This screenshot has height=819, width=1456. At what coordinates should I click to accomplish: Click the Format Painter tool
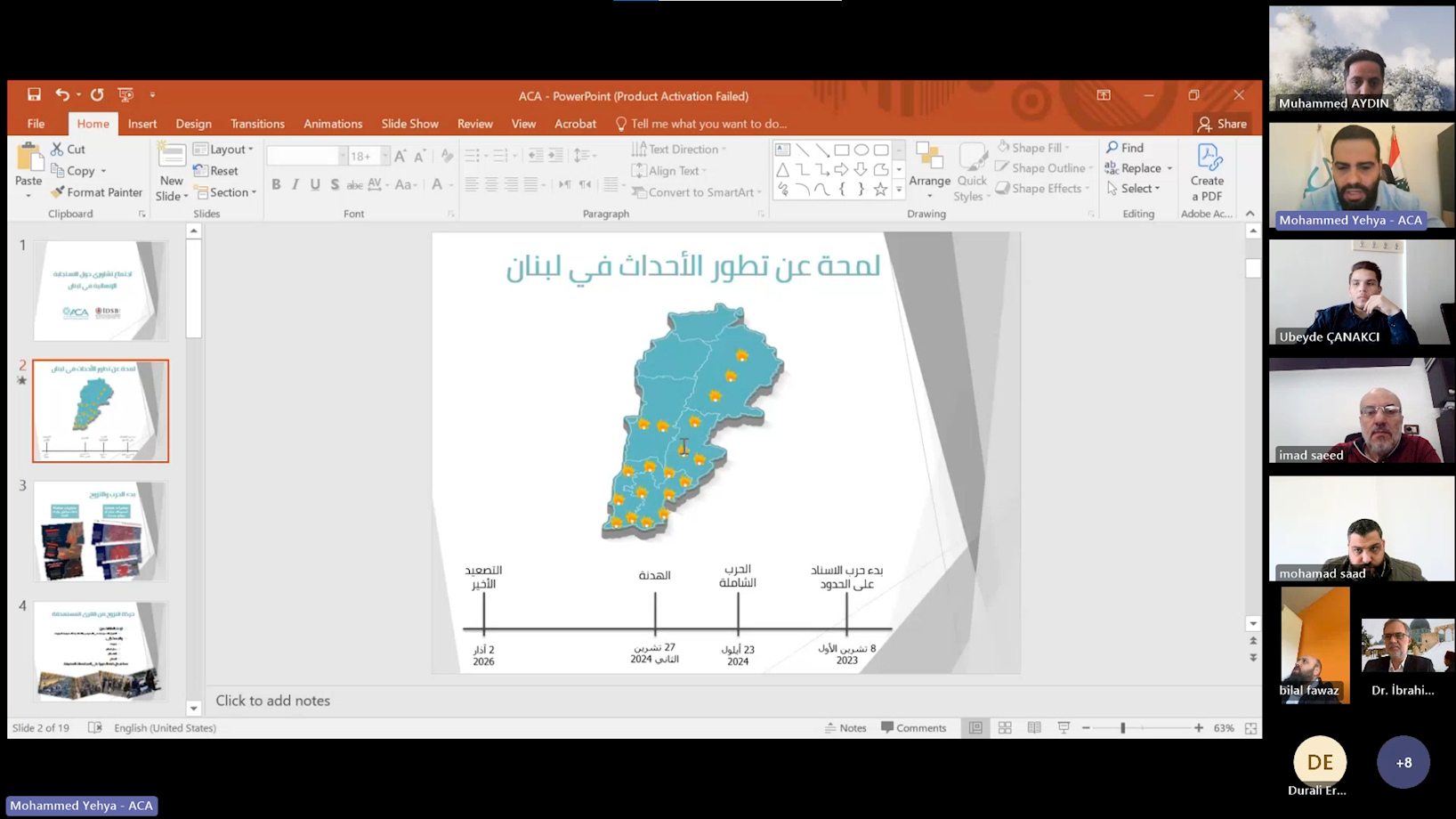pyautogui.click(x=96, y=192)
